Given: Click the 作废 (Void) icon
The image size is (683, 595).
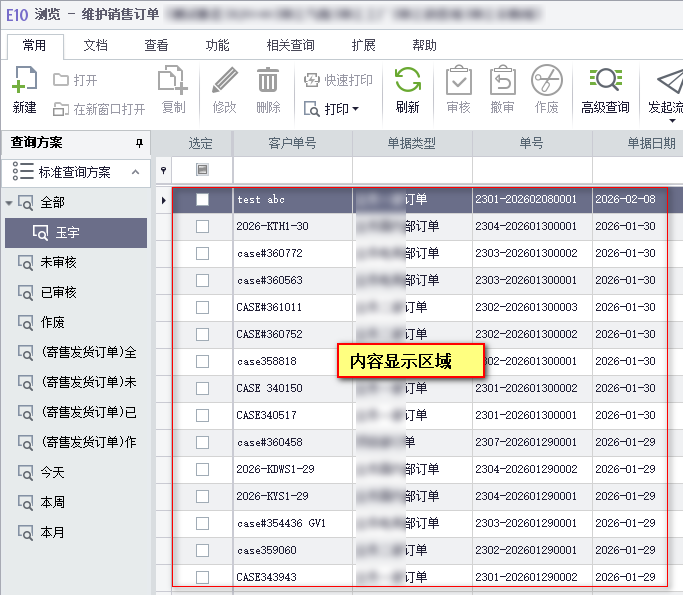Looking at the screenshot, I should (546, 82).
